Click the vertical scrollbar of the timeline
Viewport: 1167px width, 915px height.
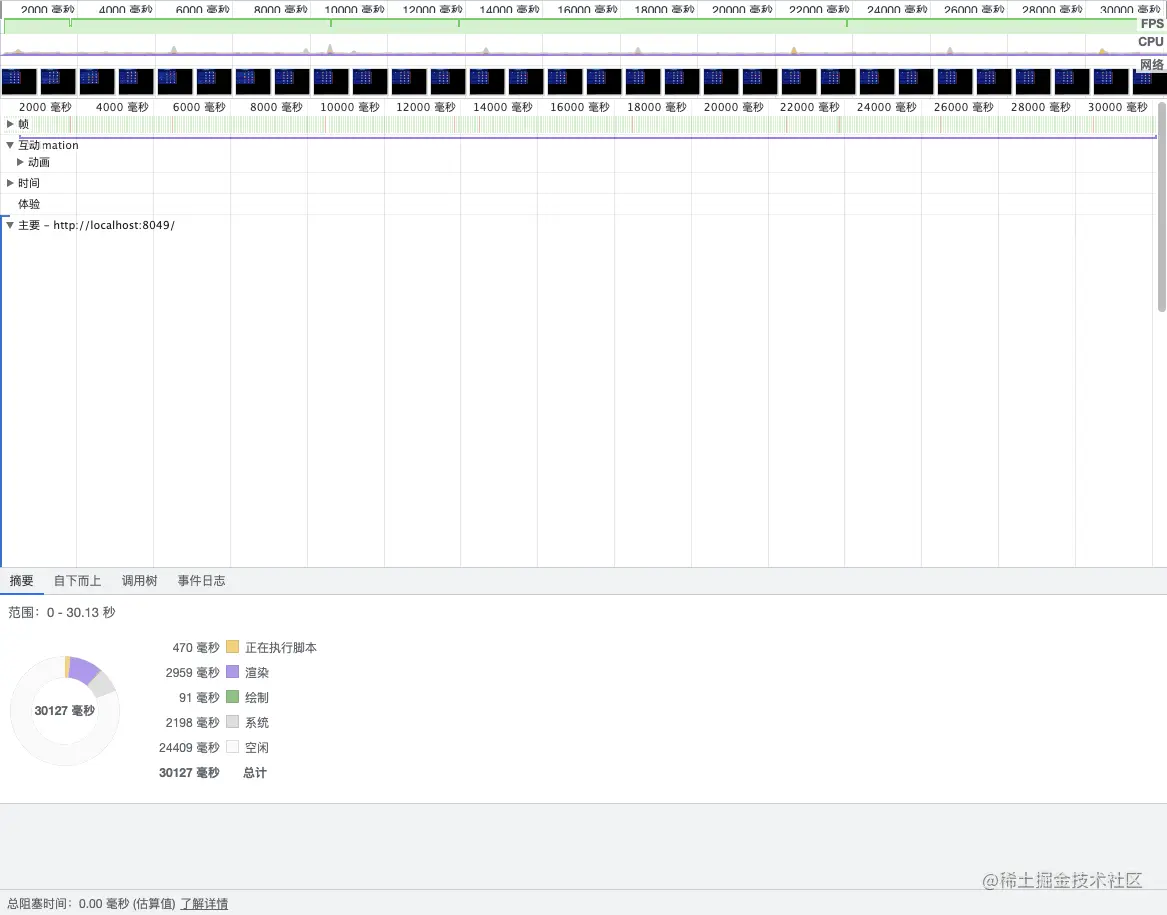coord(1162,207)
